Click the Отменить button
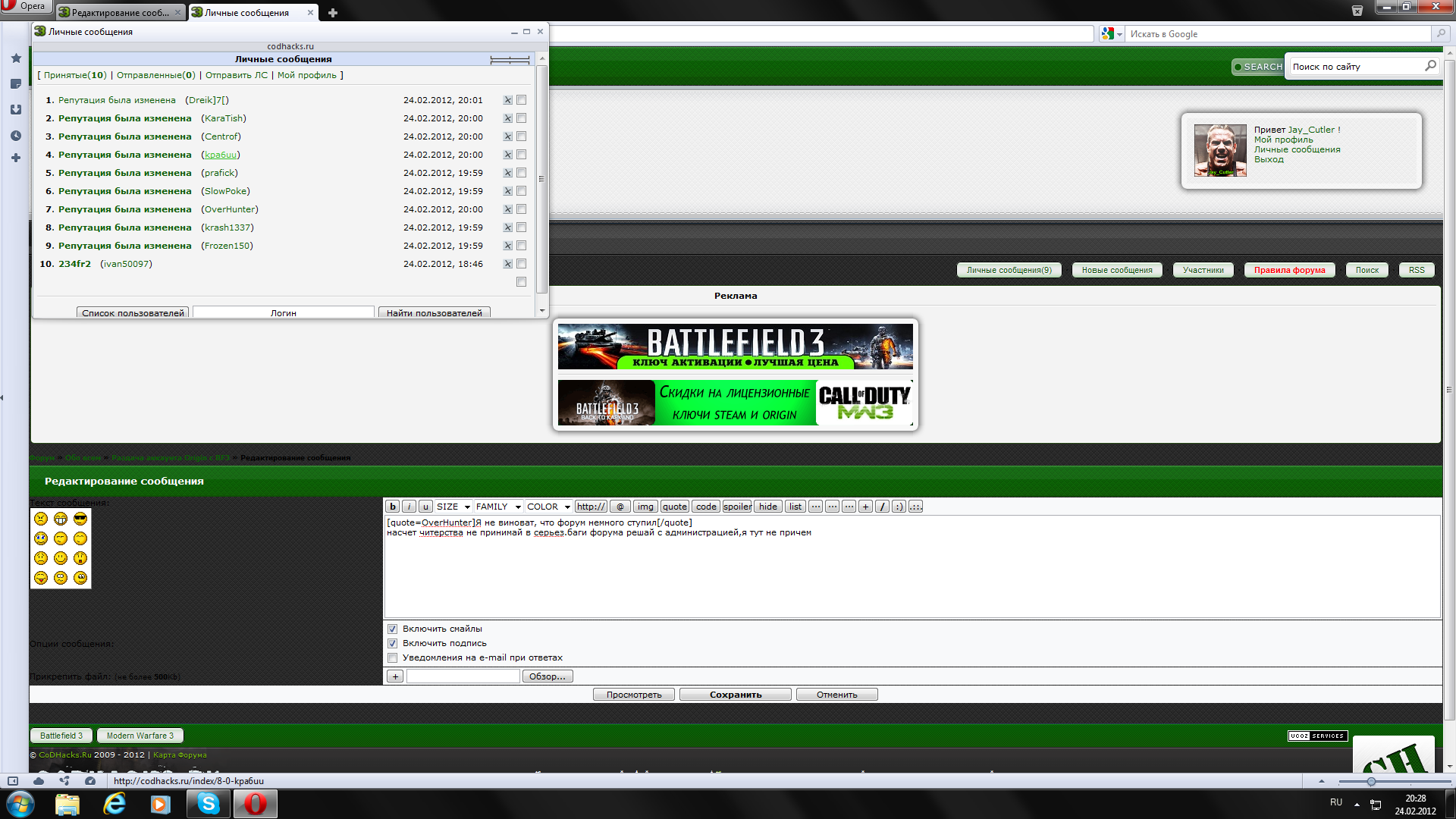The height and width of the screenshot is (819, 1456). pos(837,695)
